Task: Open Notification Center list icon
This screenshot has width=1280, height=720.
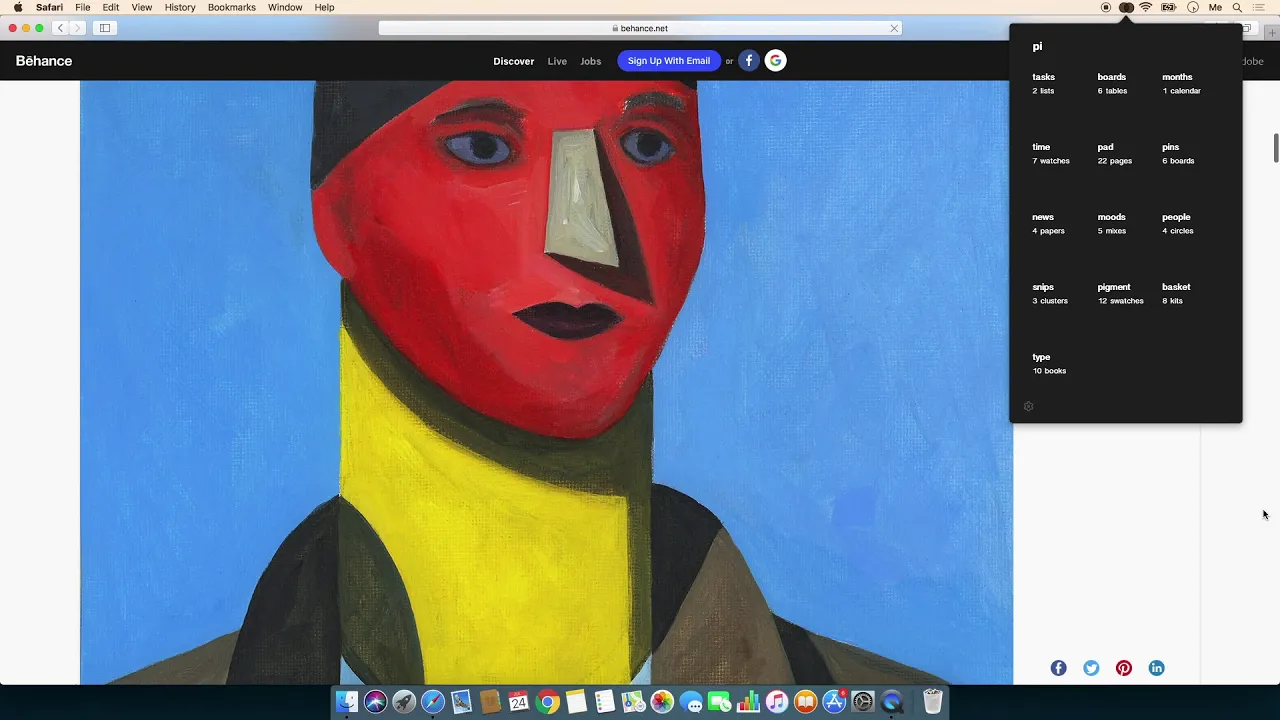Action: click(x=1259, y=7)
